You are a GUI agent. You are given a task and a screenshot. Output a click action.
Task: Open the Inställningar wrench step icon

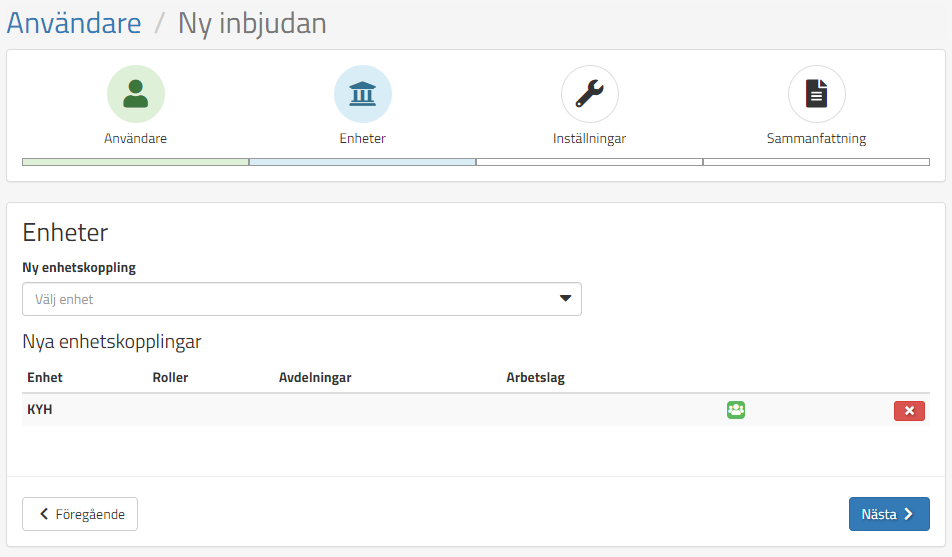point(589,94)
